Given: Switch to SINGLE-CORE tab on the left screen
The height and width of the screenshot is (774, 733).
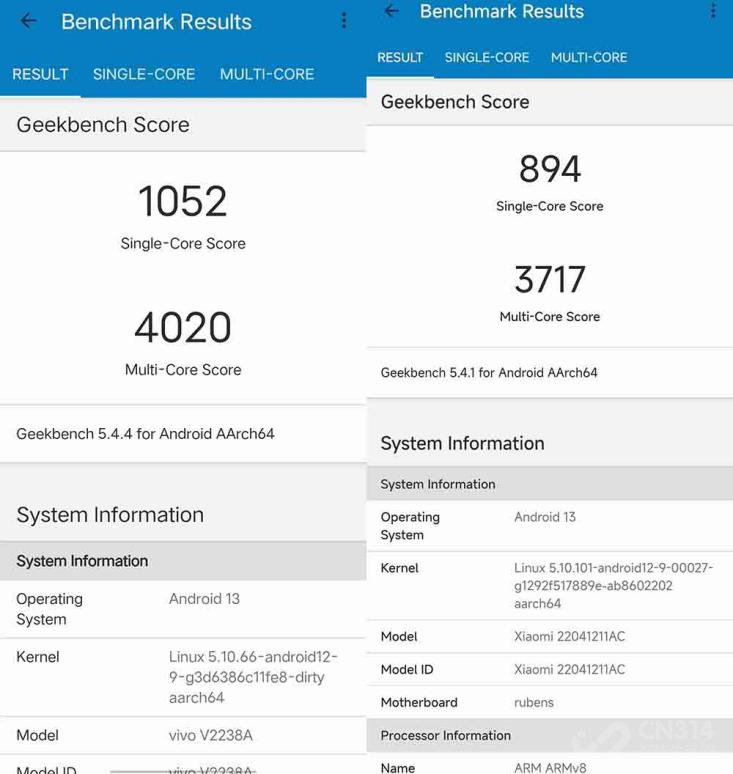Looking at the screenshot, I should click(x=144, y=74).
